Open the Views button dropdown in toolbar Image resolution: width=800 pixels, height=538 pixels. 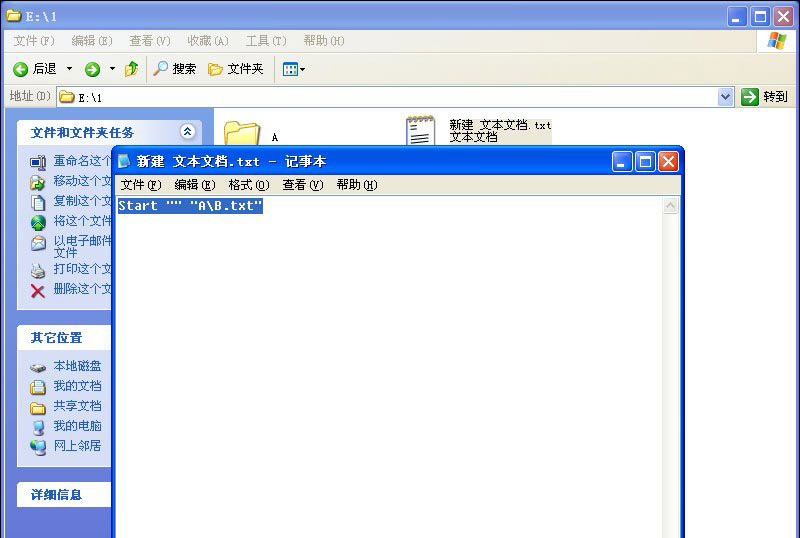pyautogui.click(x=294, y=69)
